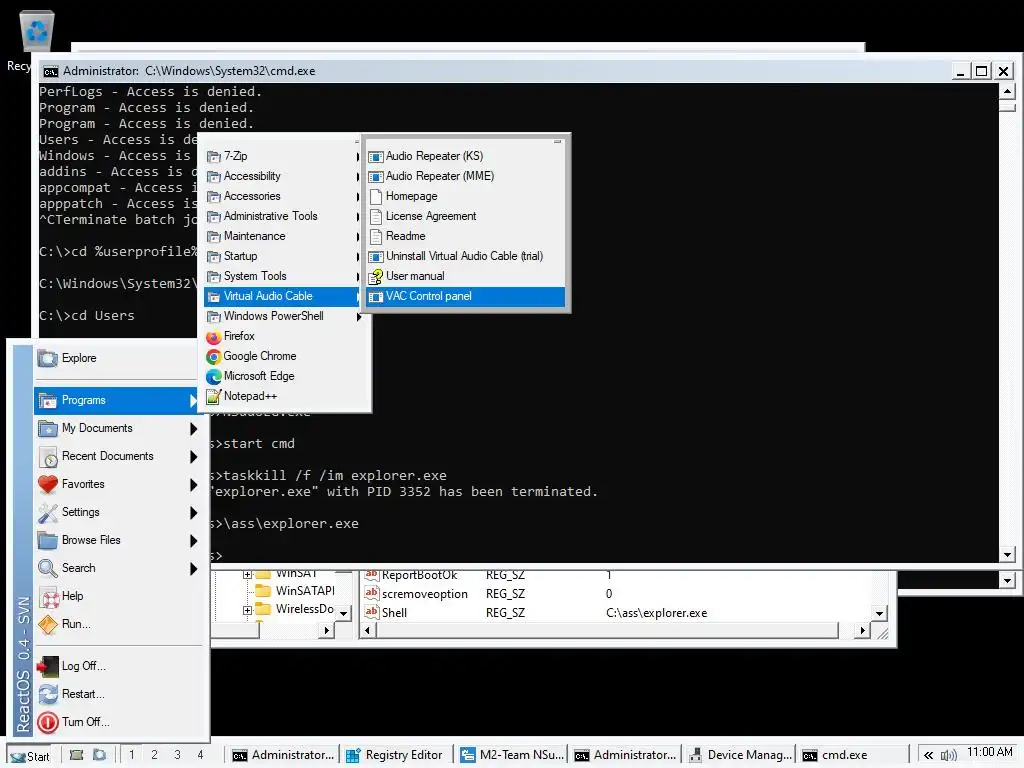Open the Accessibility program folder
Viewport: 1024px width, 768px height.
(x=283, y=176)
